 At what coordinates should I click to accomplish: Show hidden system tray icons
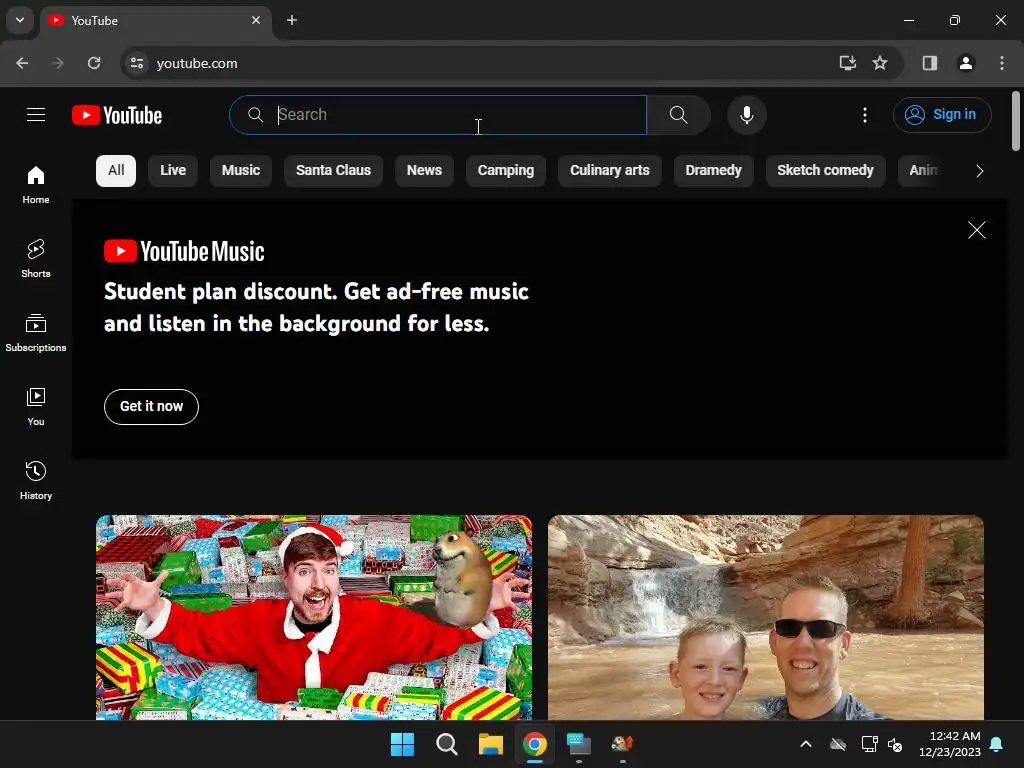(x=806, y=744)
